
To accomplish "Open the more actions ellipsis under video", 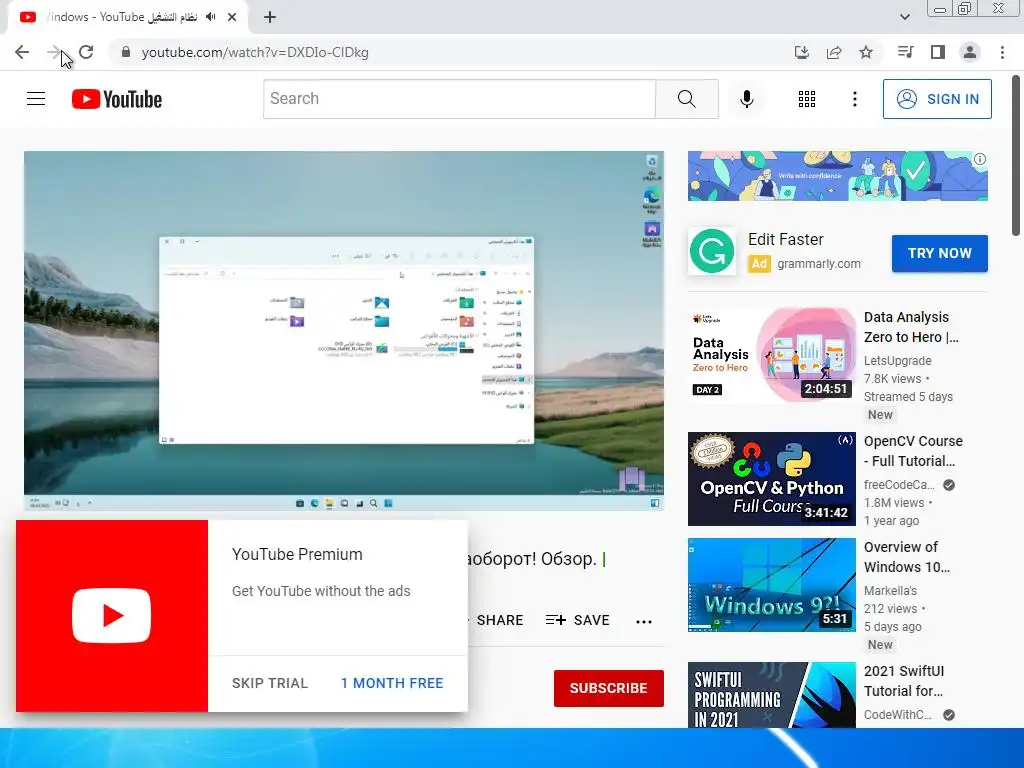I will (644, 622).
